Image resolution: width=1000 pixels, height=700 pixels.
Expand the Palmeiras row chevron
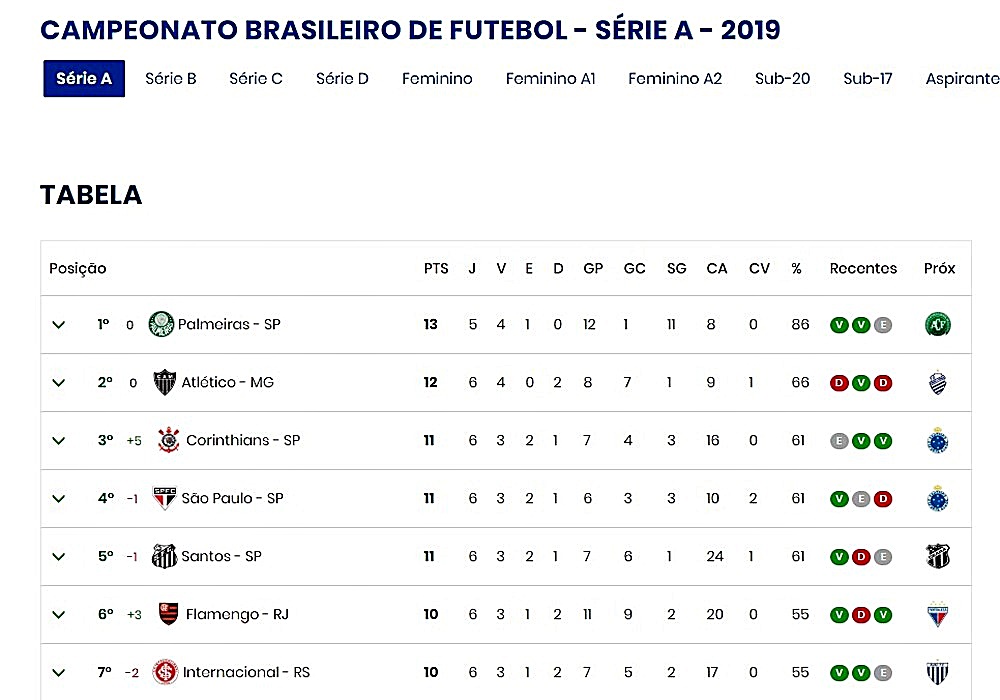[x=59, y=325]
